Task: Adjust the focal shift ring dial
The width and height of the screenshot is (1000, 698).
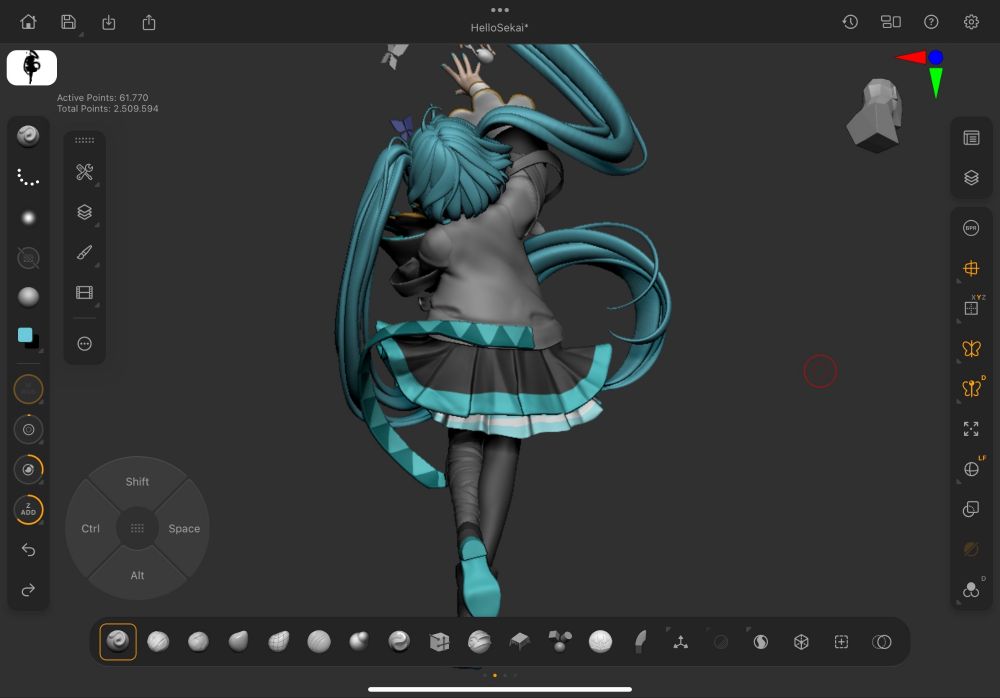Action: coord(28,429)
